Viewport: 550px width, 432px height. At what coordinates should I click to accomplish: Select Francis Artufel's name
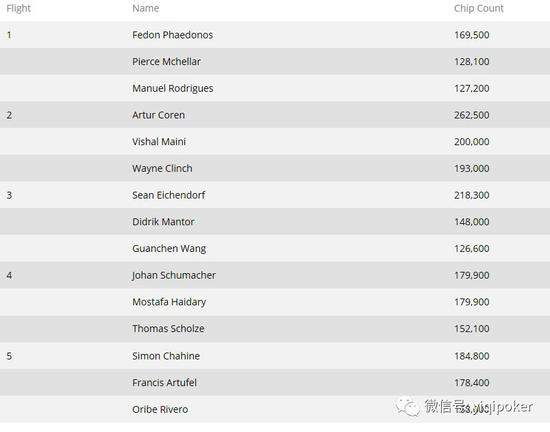click(x=164, y=383)
